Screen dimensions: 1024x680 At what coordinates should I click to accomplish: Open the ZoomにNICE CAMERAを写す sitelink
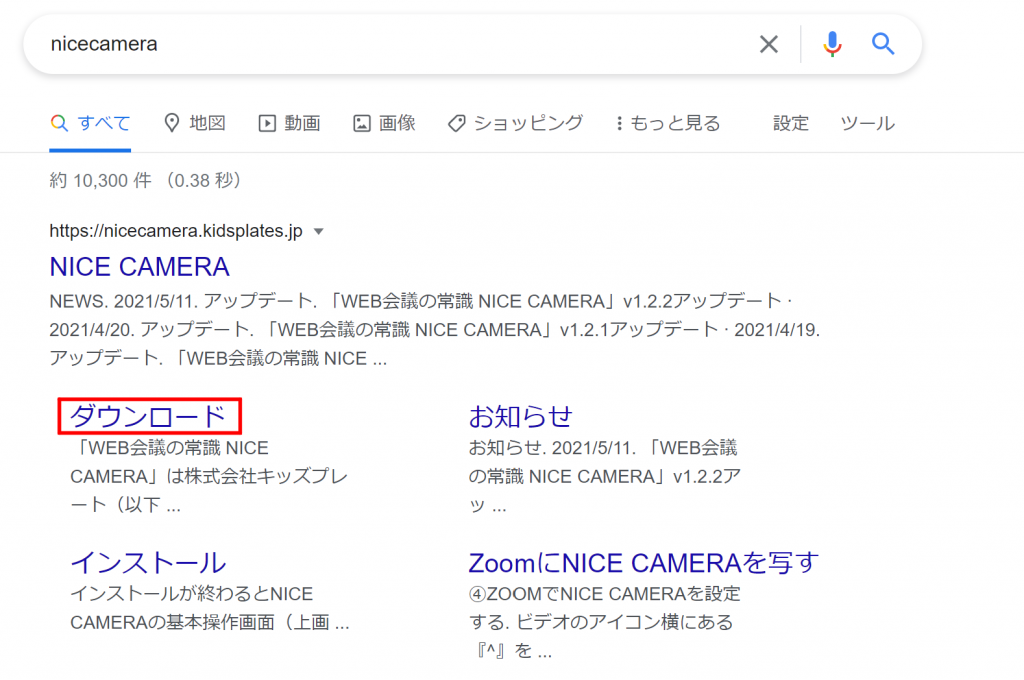(x=644, y=562)
